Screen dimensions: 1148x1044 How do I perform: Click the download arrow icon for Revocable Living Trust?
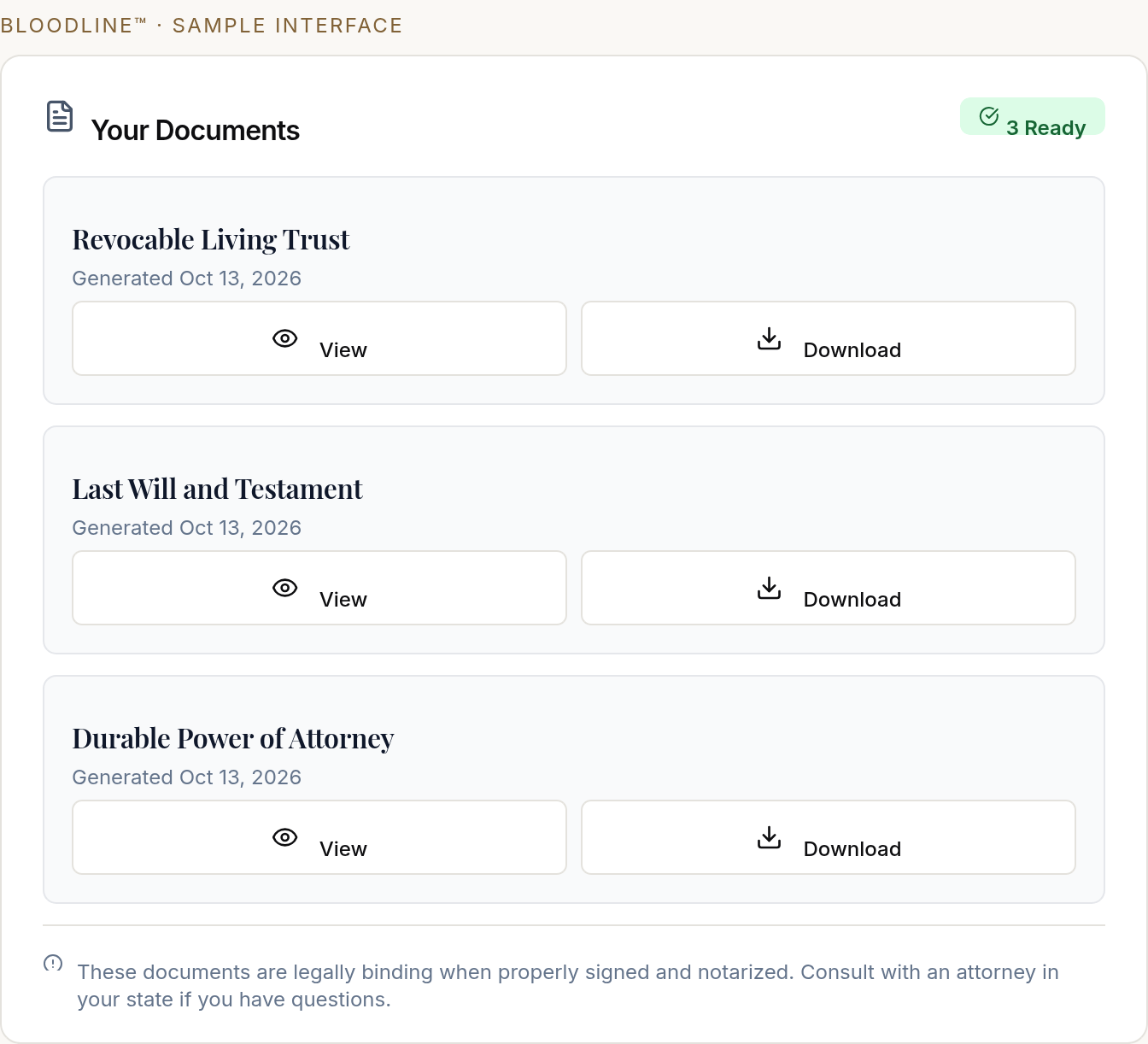coord(770,338)
